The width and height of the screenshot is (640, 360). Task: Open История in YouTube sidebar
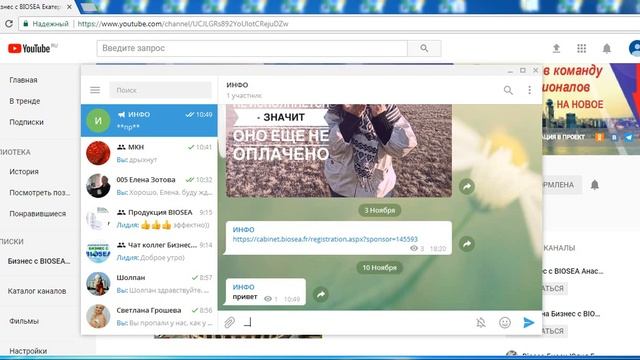point(24,171)
